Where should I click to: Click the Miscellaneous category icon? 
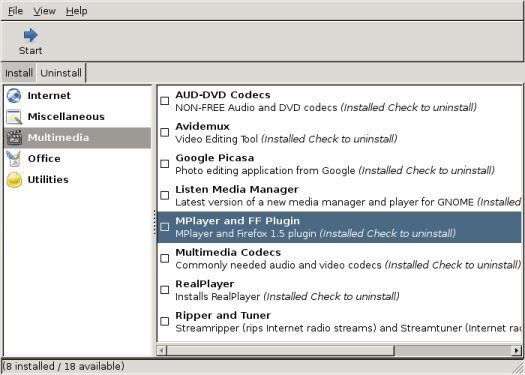click(x=14, y=117)
